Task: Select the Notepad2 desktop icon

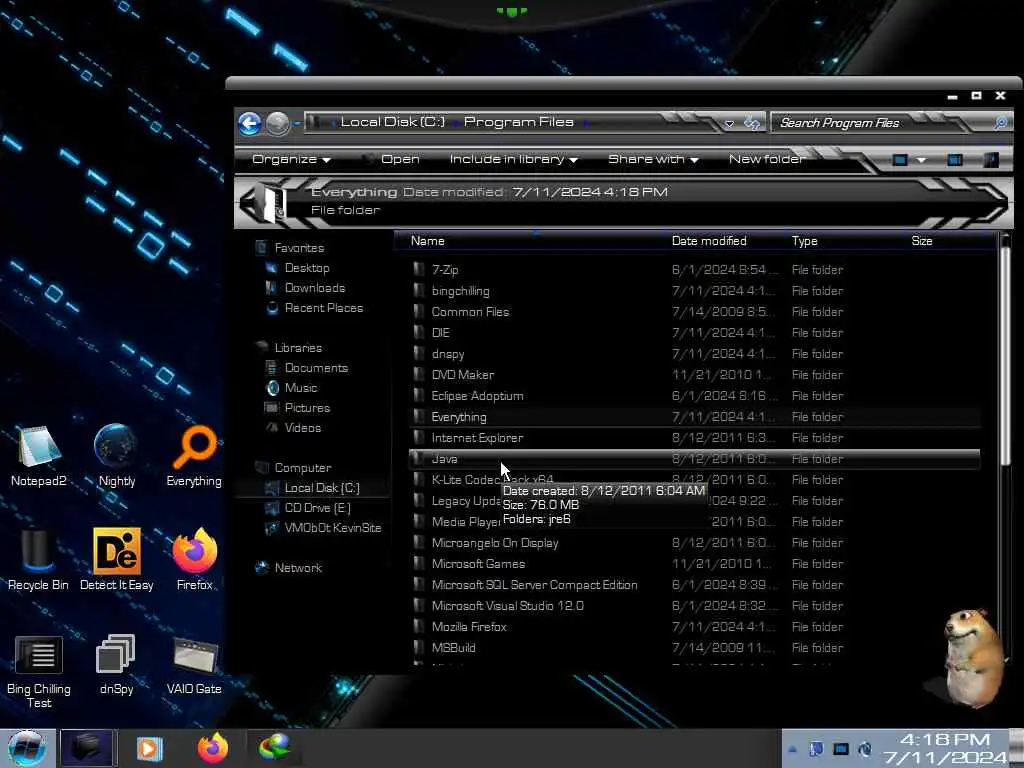Action: [39, 456]
